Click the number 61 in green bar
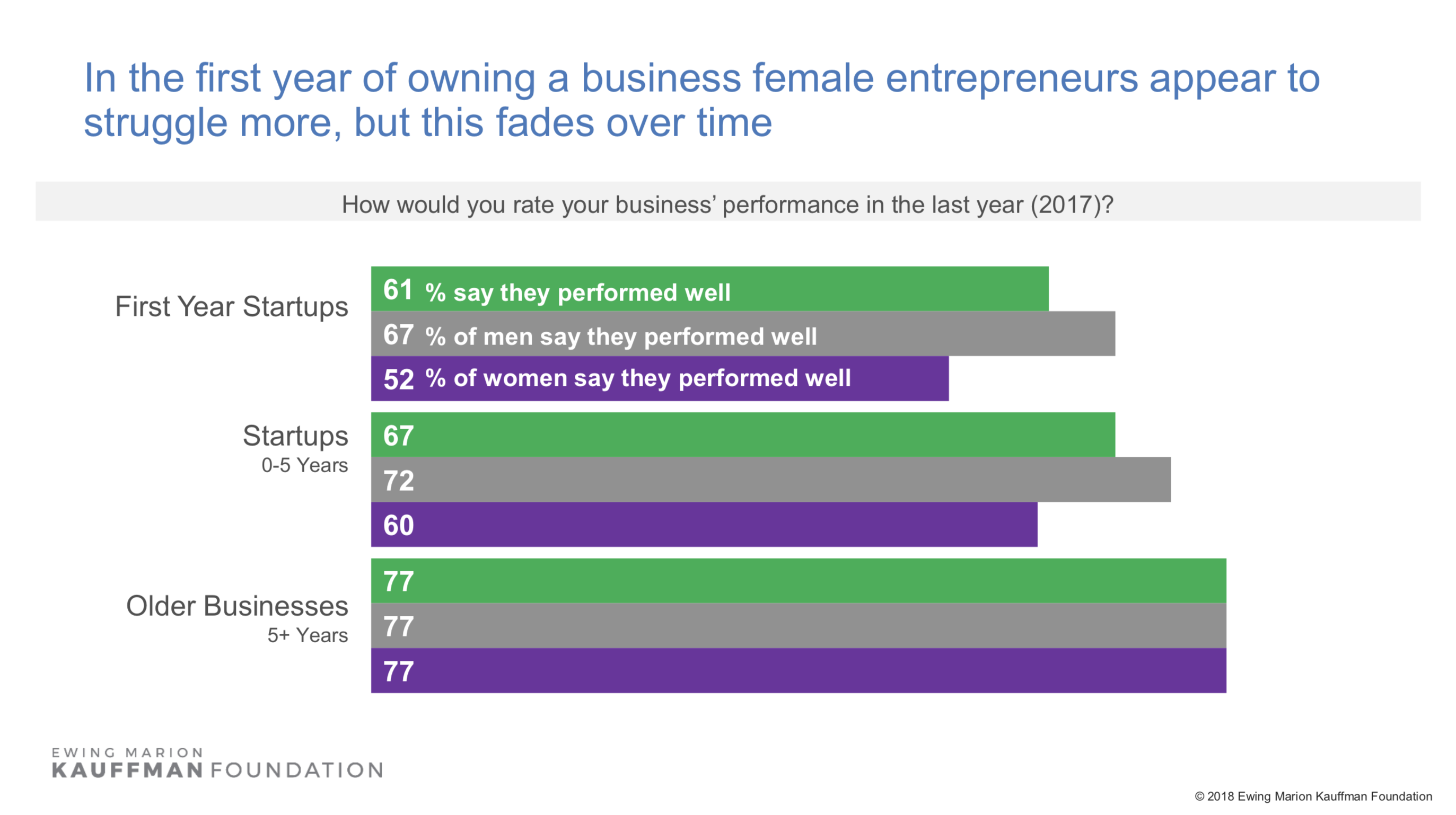 pos(398,290)
